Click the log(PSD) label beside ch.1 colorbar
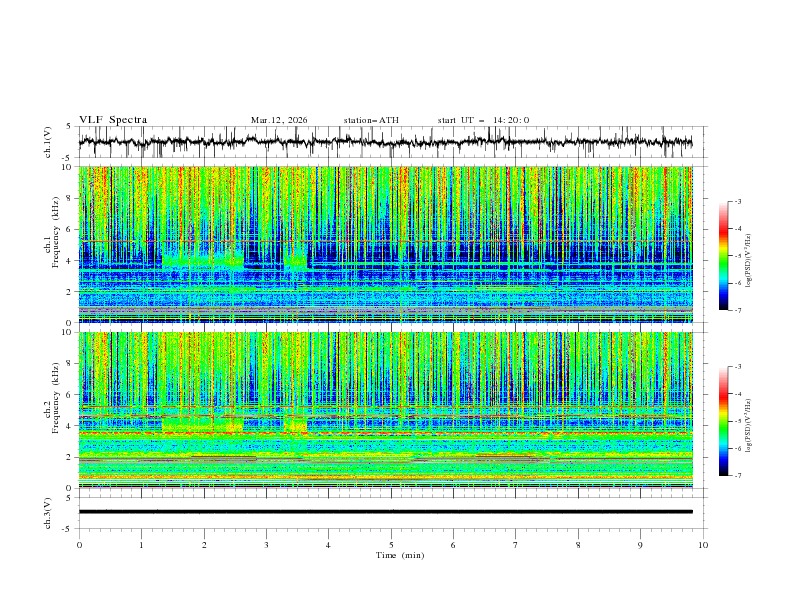Image resolution: width=792 pixels, height=612 pixels. pyautogui.click(x=748, y=261)
